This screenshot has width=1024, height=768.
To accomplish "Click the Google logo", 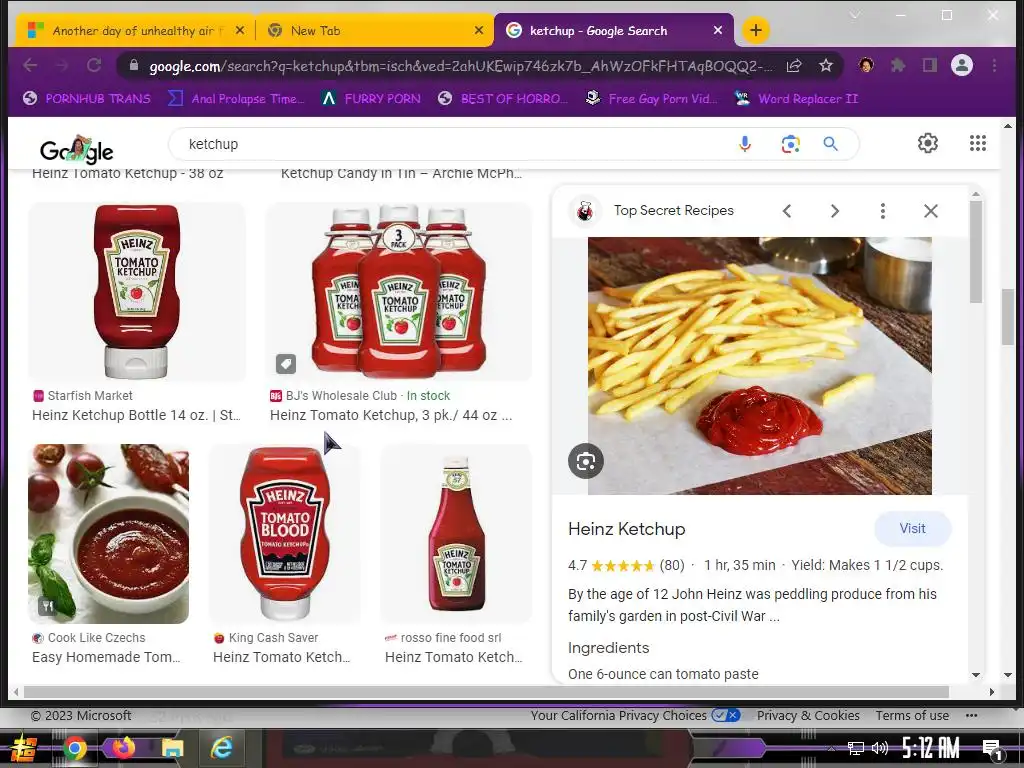I will click(x=76, y=150).
